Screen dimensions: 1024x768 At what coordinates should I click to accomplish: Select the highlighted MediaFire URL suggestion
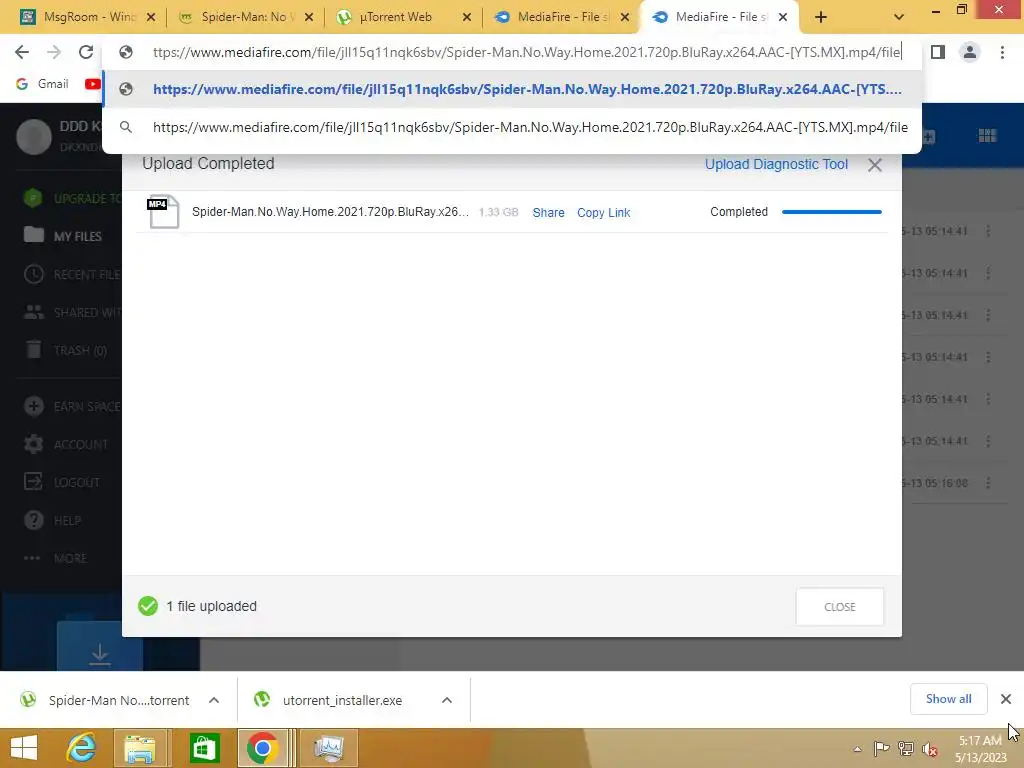click(x=513, y=89)
